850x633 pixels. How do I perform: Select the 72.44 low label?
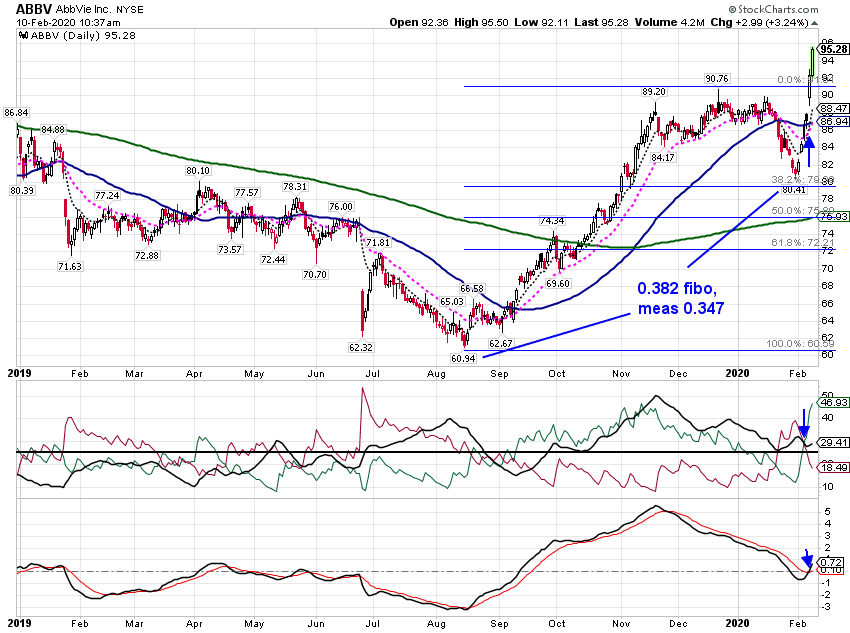pos(273,260)
